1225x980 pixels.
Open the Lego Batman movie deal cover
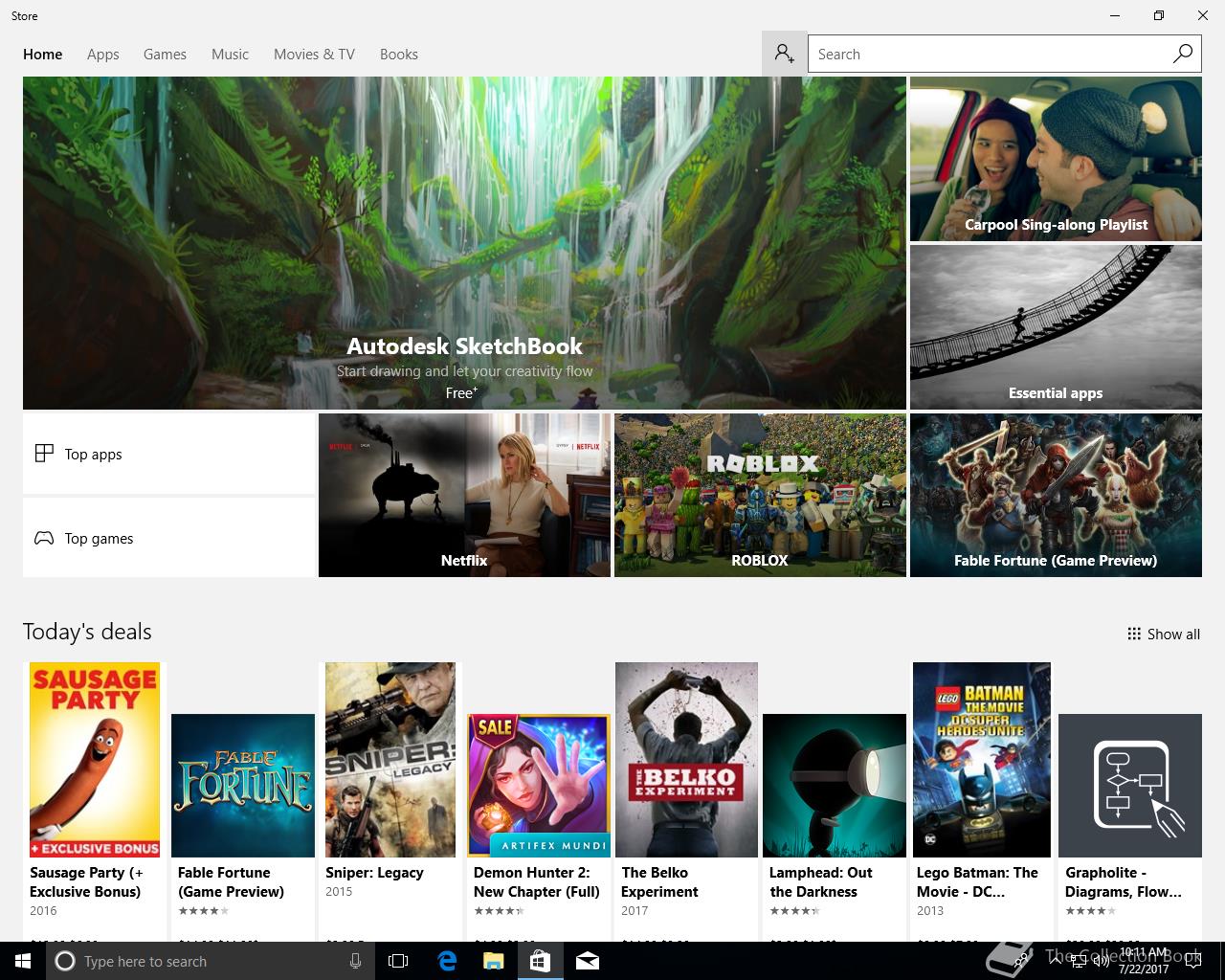982,760
